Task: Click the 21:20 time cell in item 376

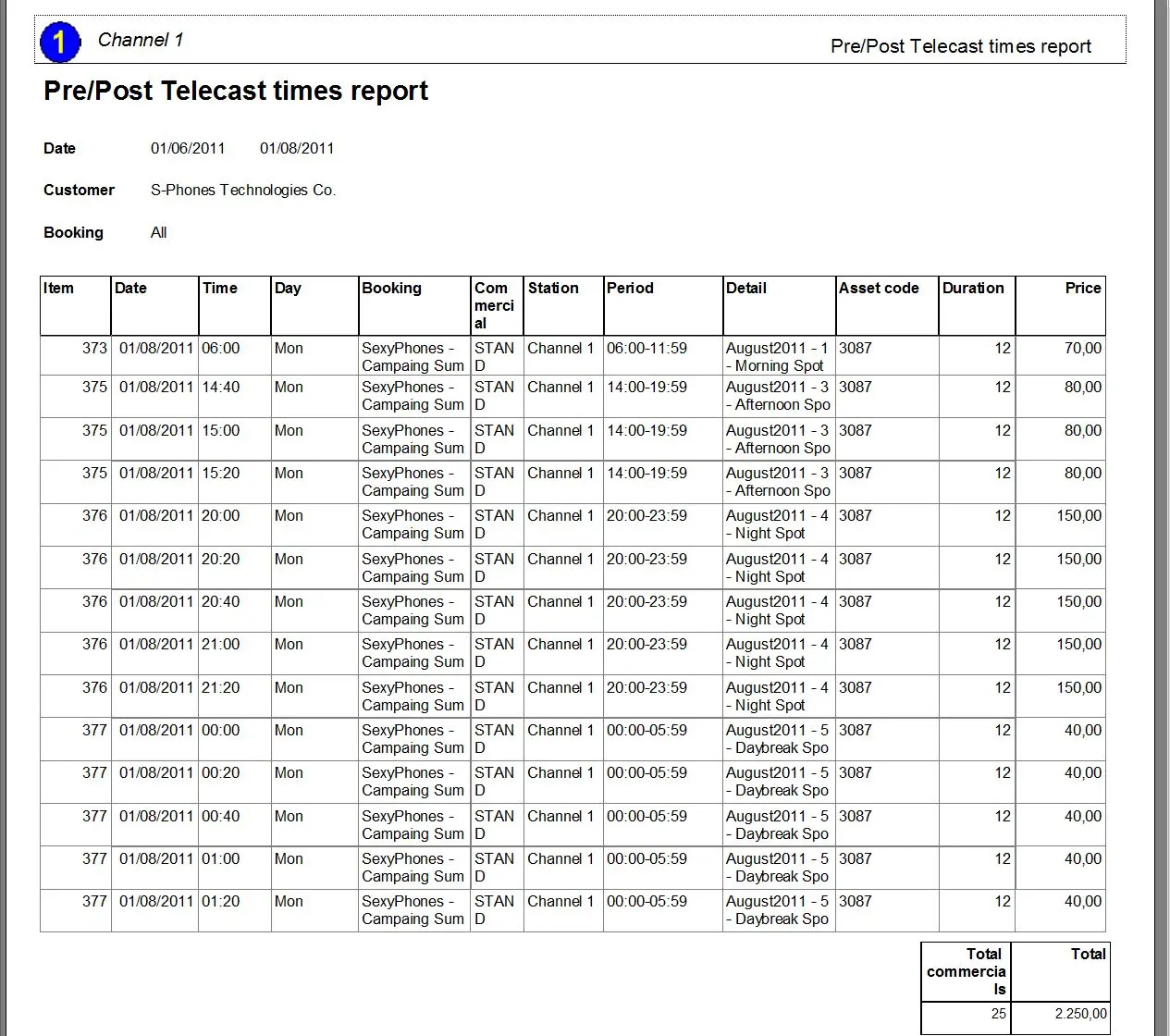Action: [221, 687]
